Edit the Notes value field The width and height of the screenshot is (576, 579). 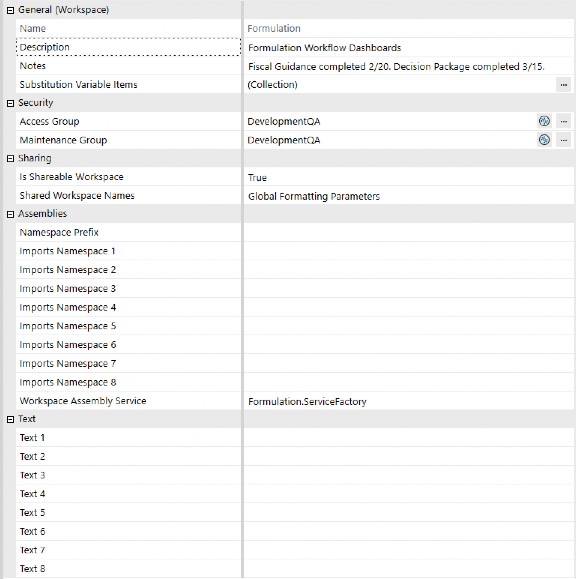tap(409, 66)
